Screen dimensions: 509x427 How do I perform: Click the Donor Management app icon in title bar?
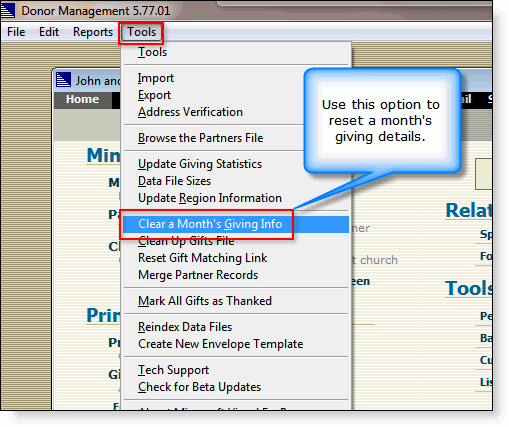(7, 10)
